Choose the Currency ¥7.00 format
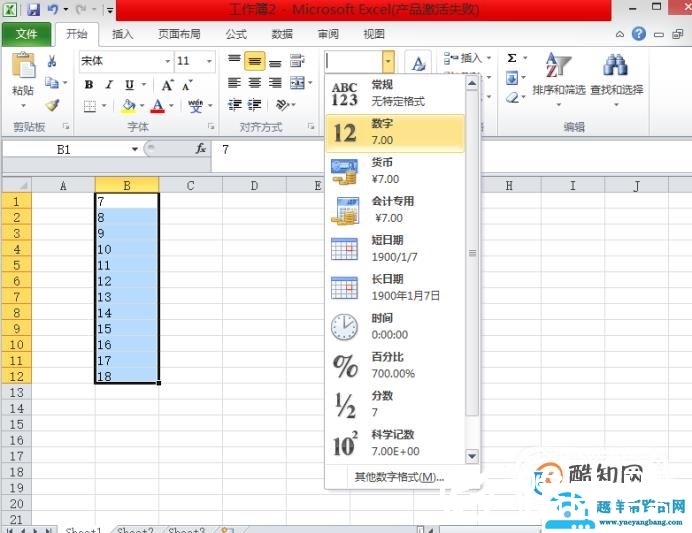 point(395,171)
